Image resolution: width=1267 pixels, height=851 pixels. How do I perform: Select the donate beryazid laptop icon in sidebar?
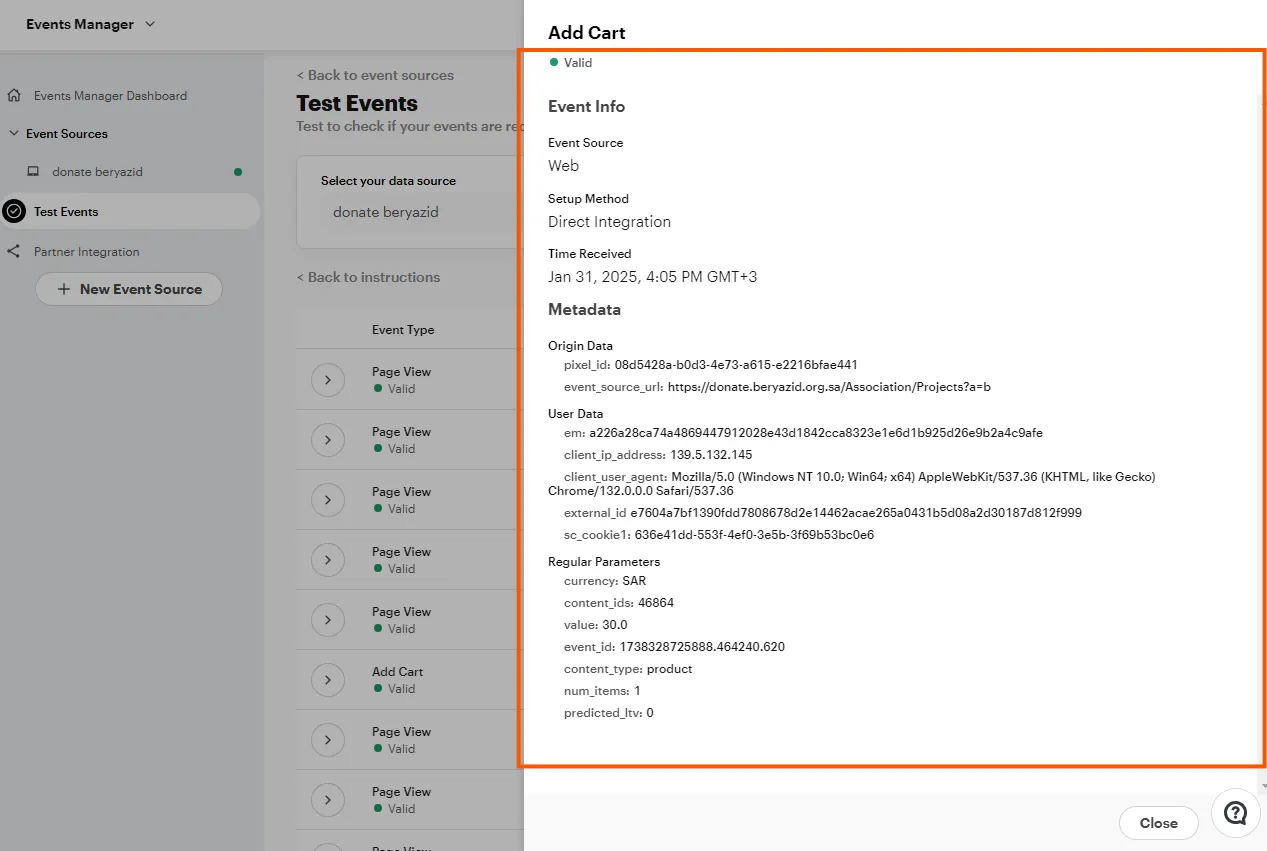[33, 172]
